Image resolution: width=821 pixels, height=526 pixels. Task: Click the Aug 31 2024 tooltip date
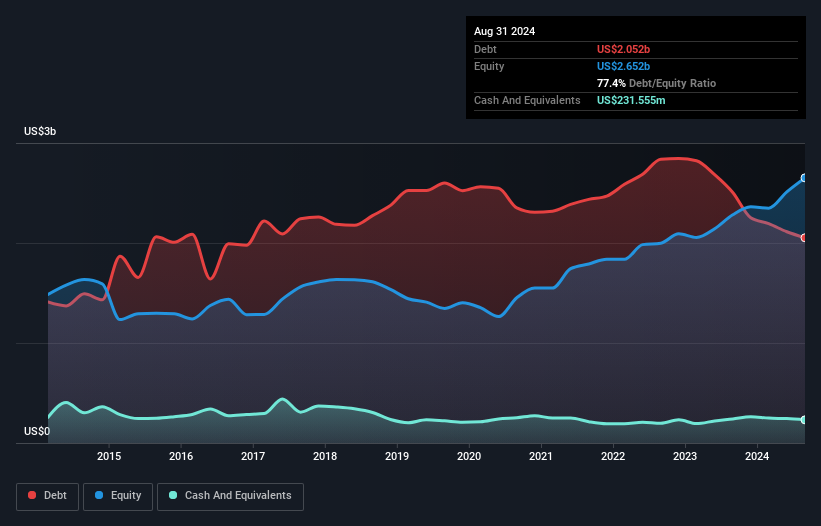click(x=505, y=31)
